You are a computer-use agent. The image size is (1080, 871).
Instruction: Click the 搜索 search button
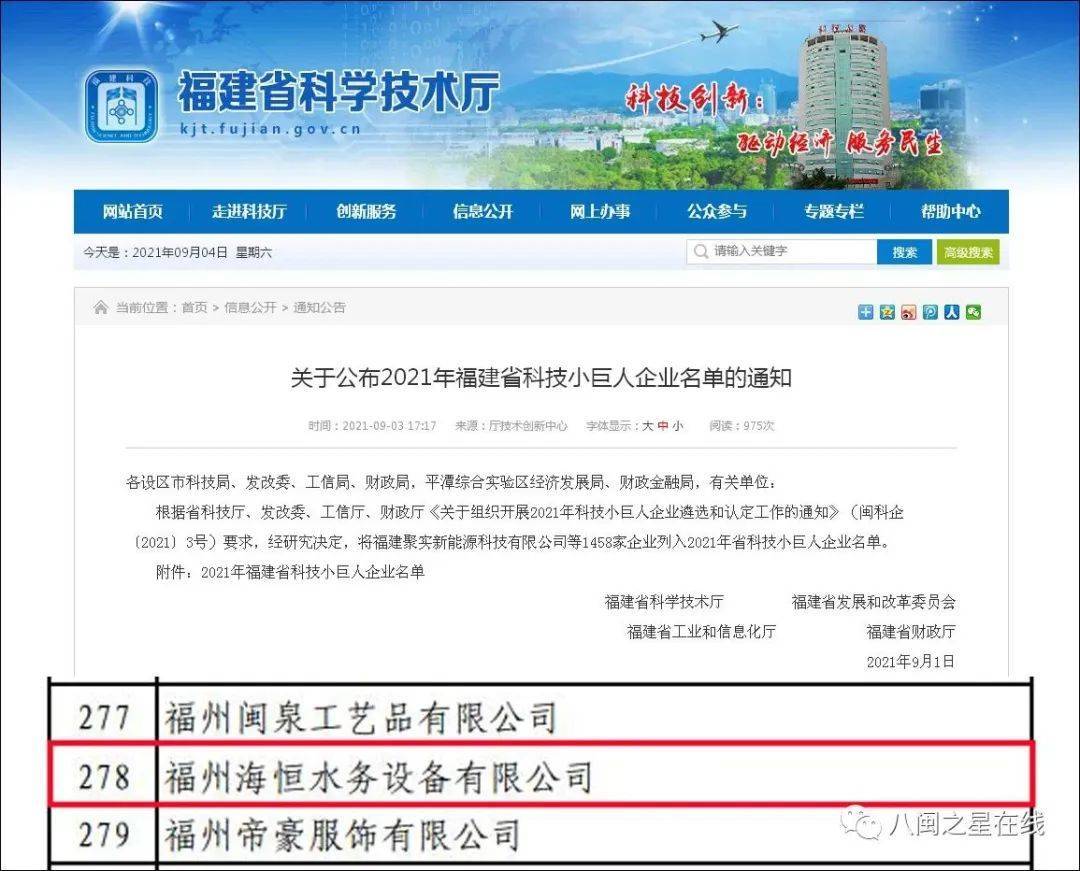pos(905,252)
